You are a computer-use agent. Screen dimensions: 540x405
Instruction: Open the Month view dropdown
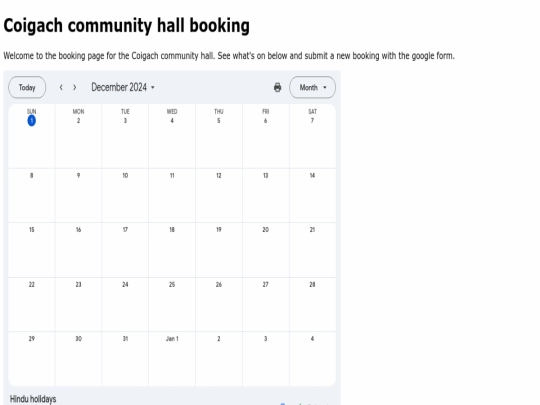tap(312, 87)
